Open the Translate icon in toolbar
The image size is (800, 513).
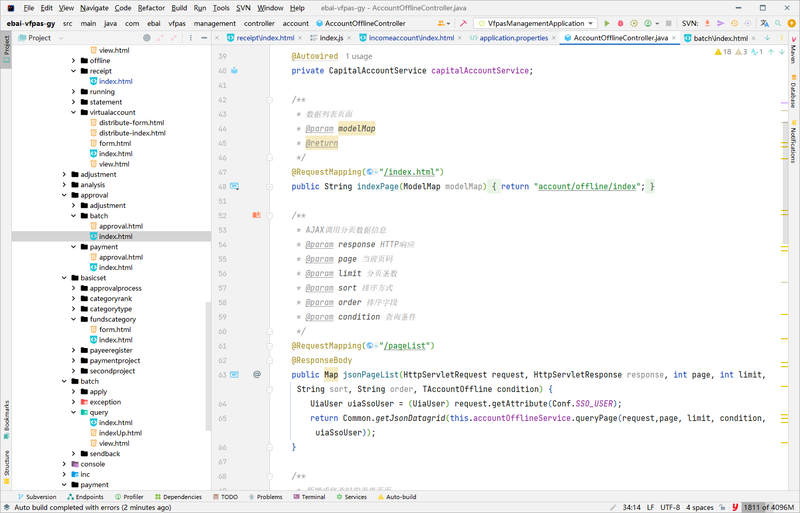[766, 22]
